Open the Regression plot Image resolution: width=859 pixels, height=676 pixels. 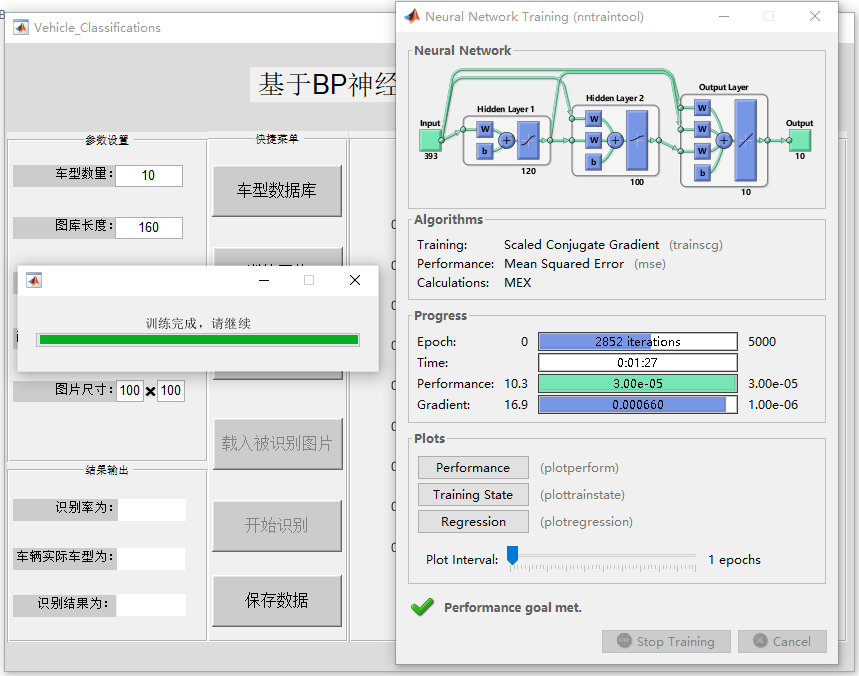(x=473, y=522)
